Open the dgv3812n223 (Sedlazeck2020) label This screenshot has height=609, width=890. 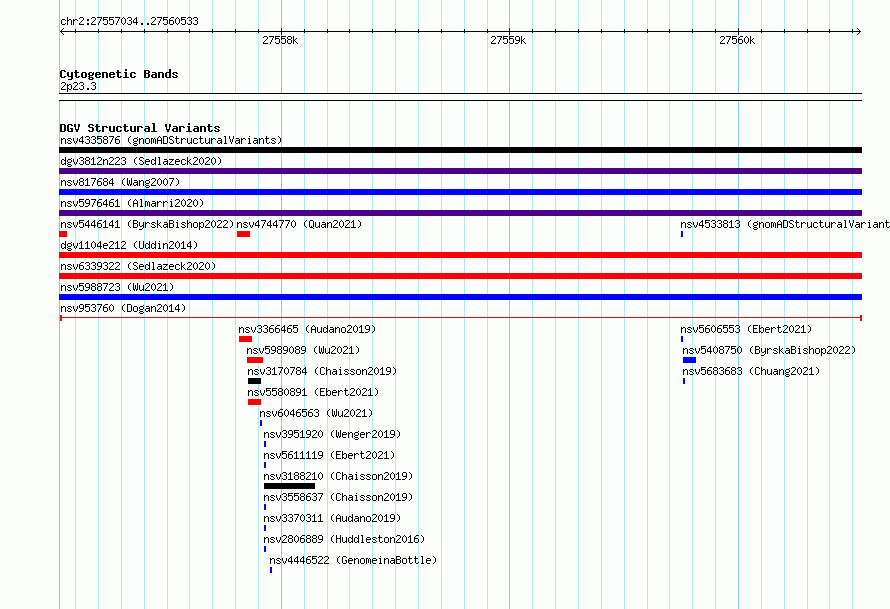click(141, 161)
